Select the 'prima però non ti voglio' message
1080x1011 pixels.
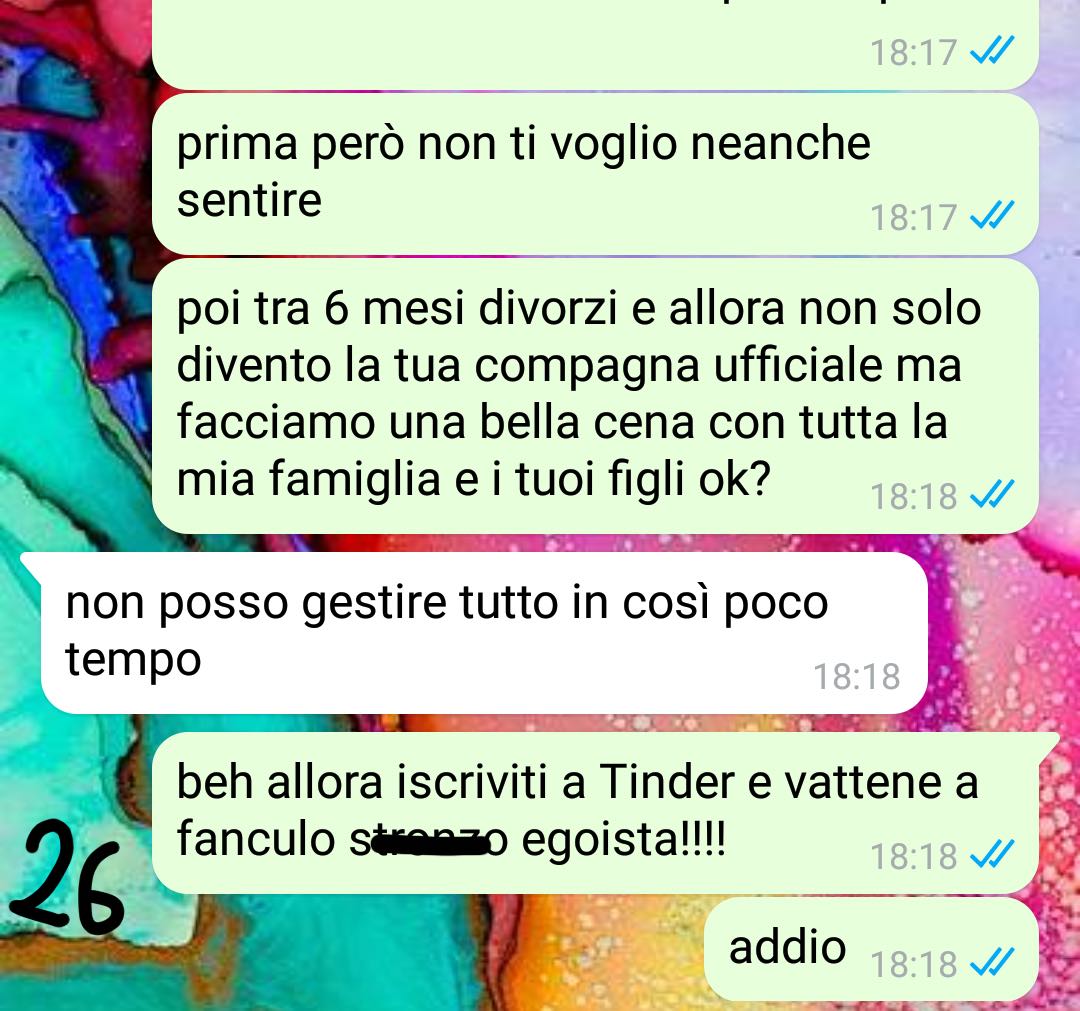click(595, 174)
